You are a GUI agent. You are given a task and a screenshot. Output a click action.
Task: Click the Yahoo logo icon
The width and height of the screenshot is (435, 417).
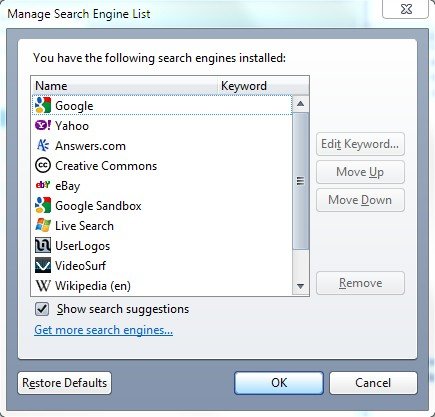pos(43,125)
